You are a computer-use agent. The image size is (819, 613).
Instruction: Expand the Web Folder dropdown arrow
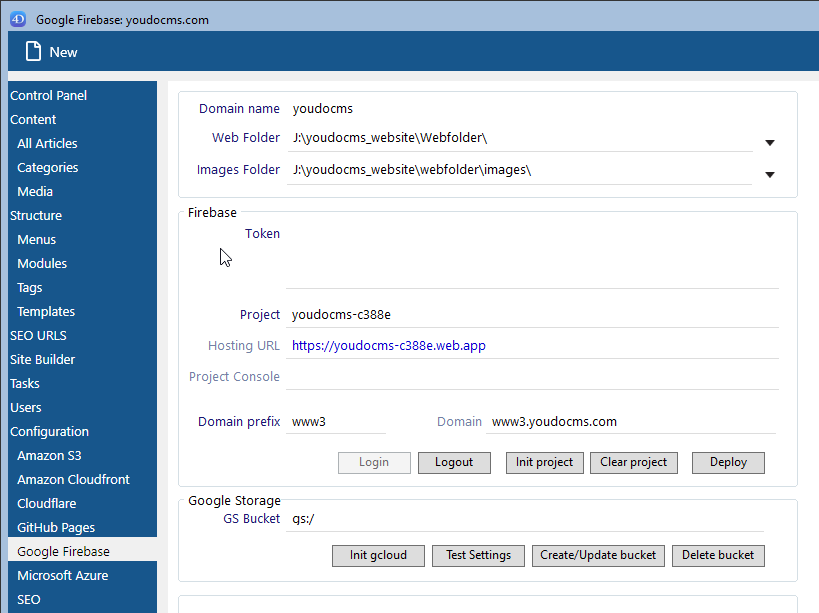click(x=770, y=143)
